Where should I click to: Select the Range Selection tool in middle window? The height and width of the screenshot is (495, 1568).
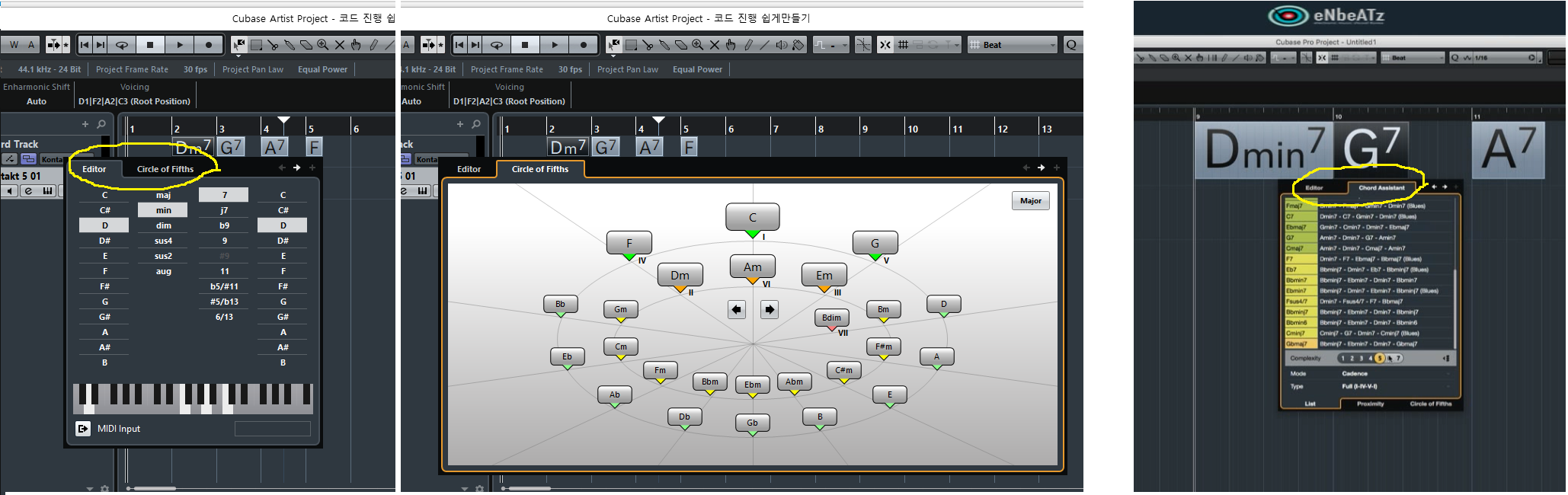(x=631, y=45)
